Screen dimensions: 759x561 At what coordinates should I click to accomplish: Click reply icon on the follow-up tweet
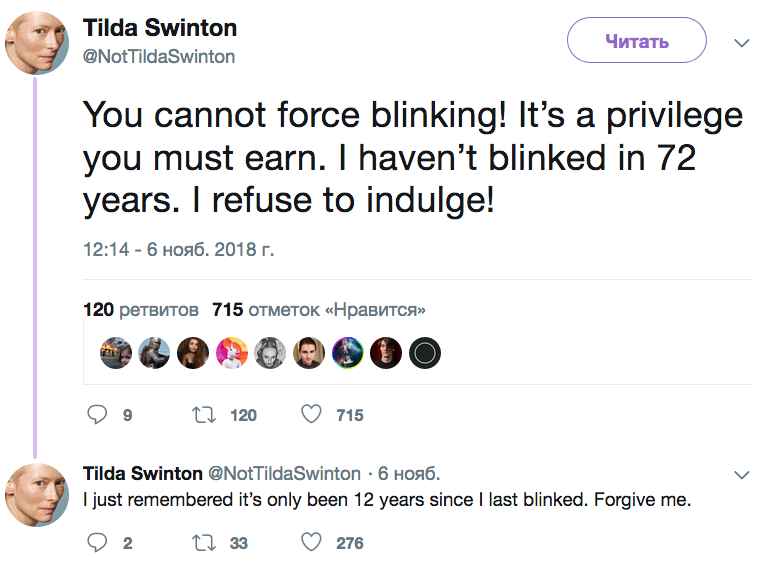[97, 543]
